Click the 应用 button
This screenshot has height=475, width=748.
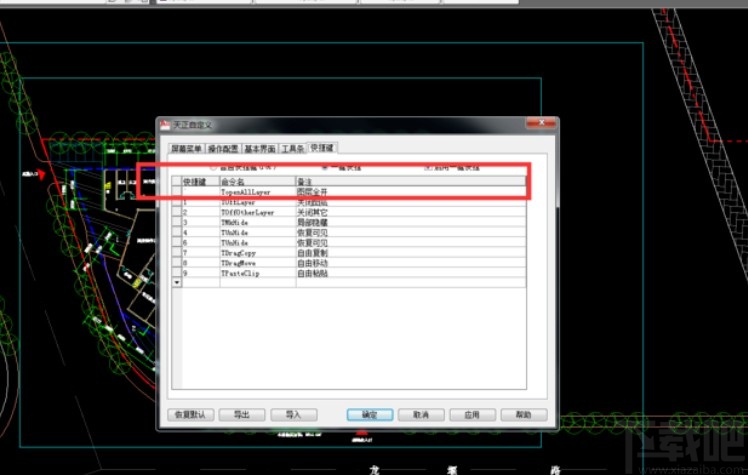click(472, 414)
